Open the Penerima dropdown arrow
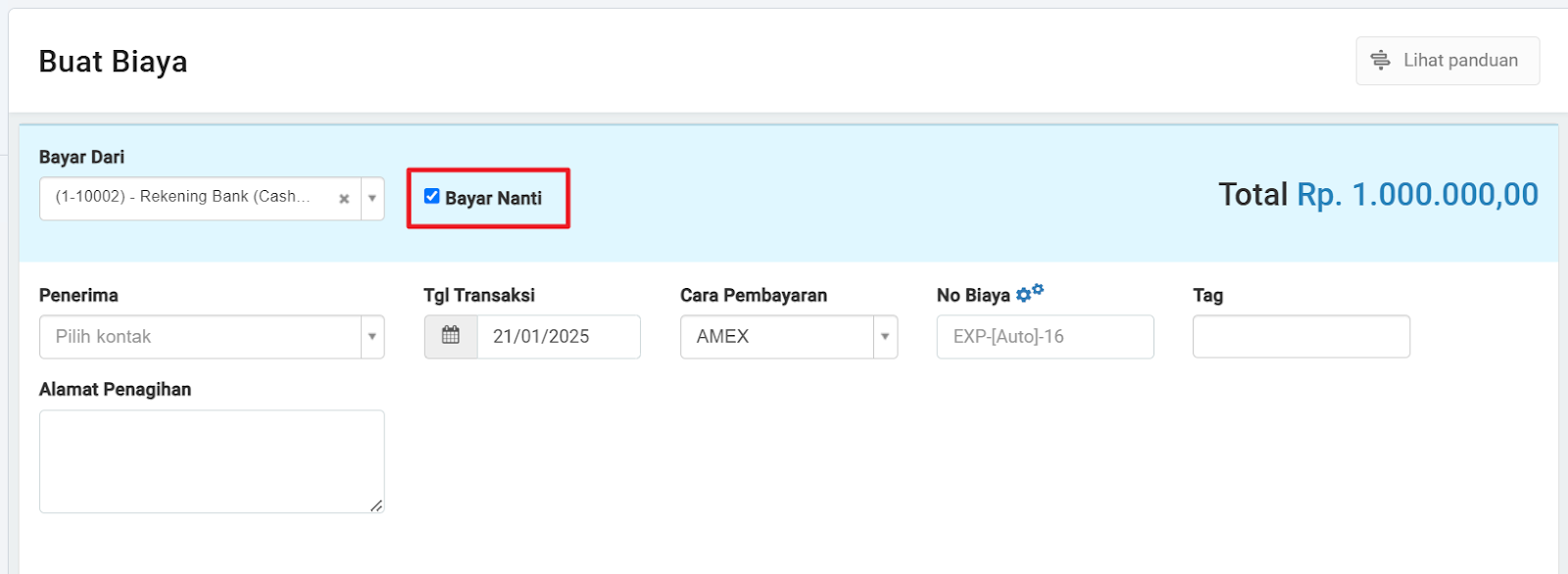 click(x=372, y=336)
